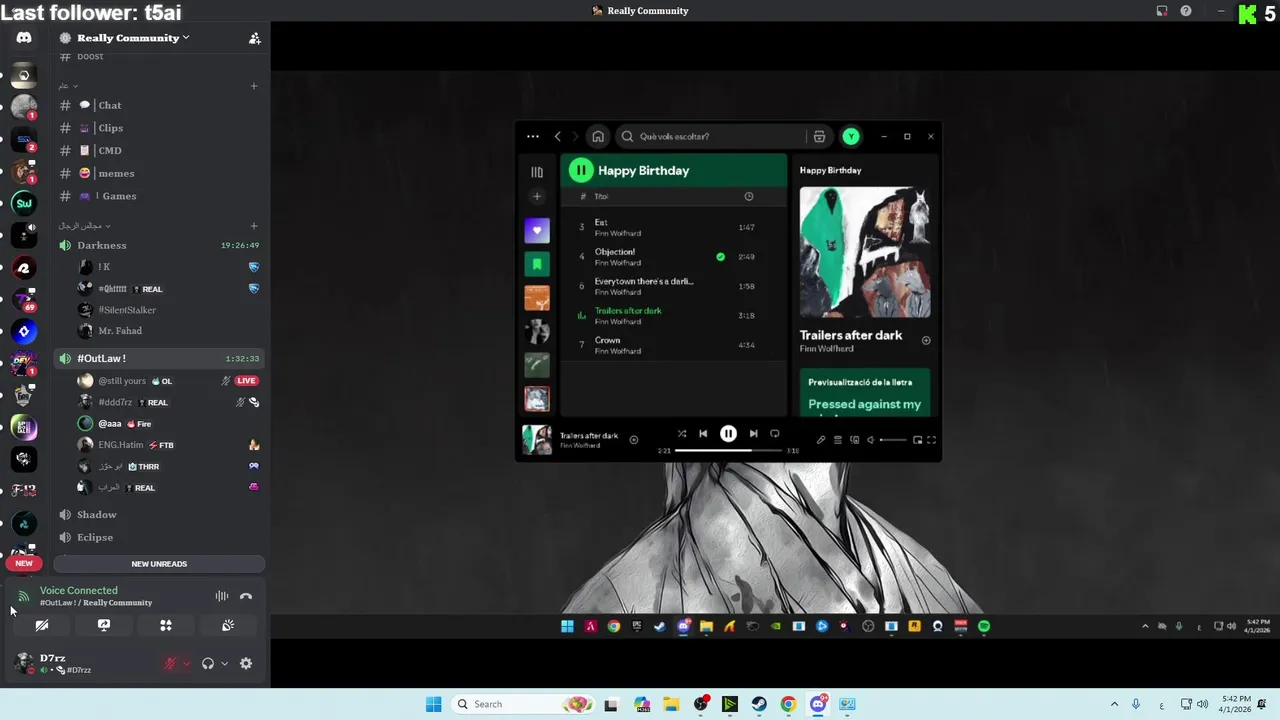
Task: Open the F13 server icon
Action: pos(24,490)
